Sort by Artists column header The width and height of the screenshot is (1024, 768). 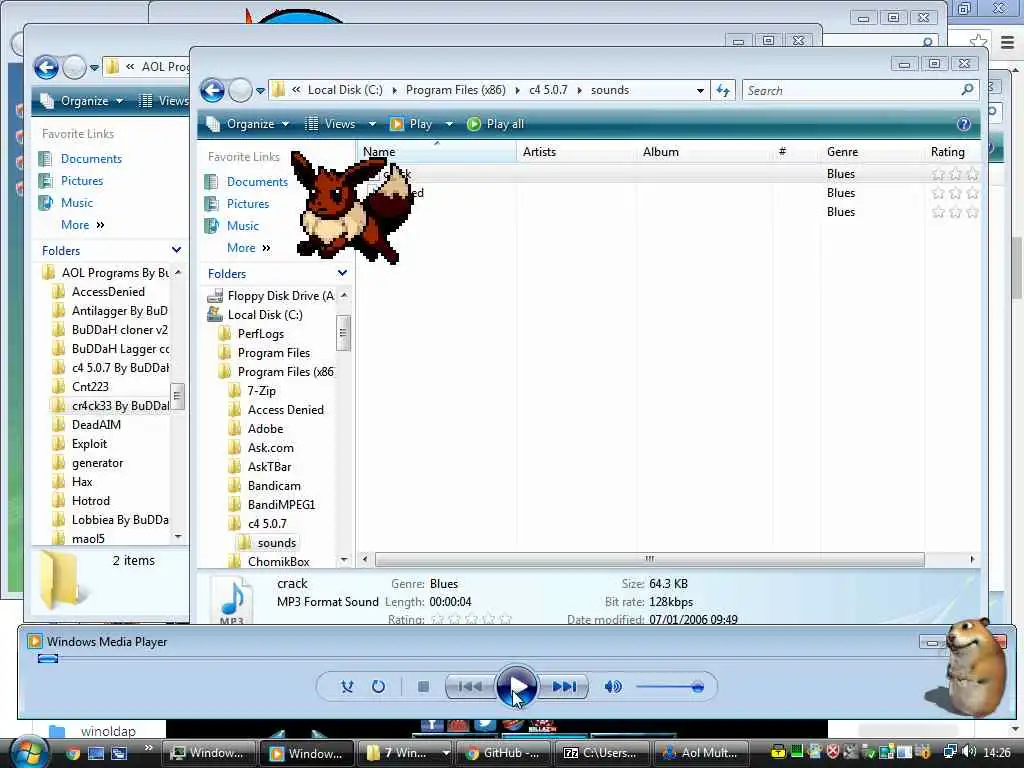coord(576,152)
